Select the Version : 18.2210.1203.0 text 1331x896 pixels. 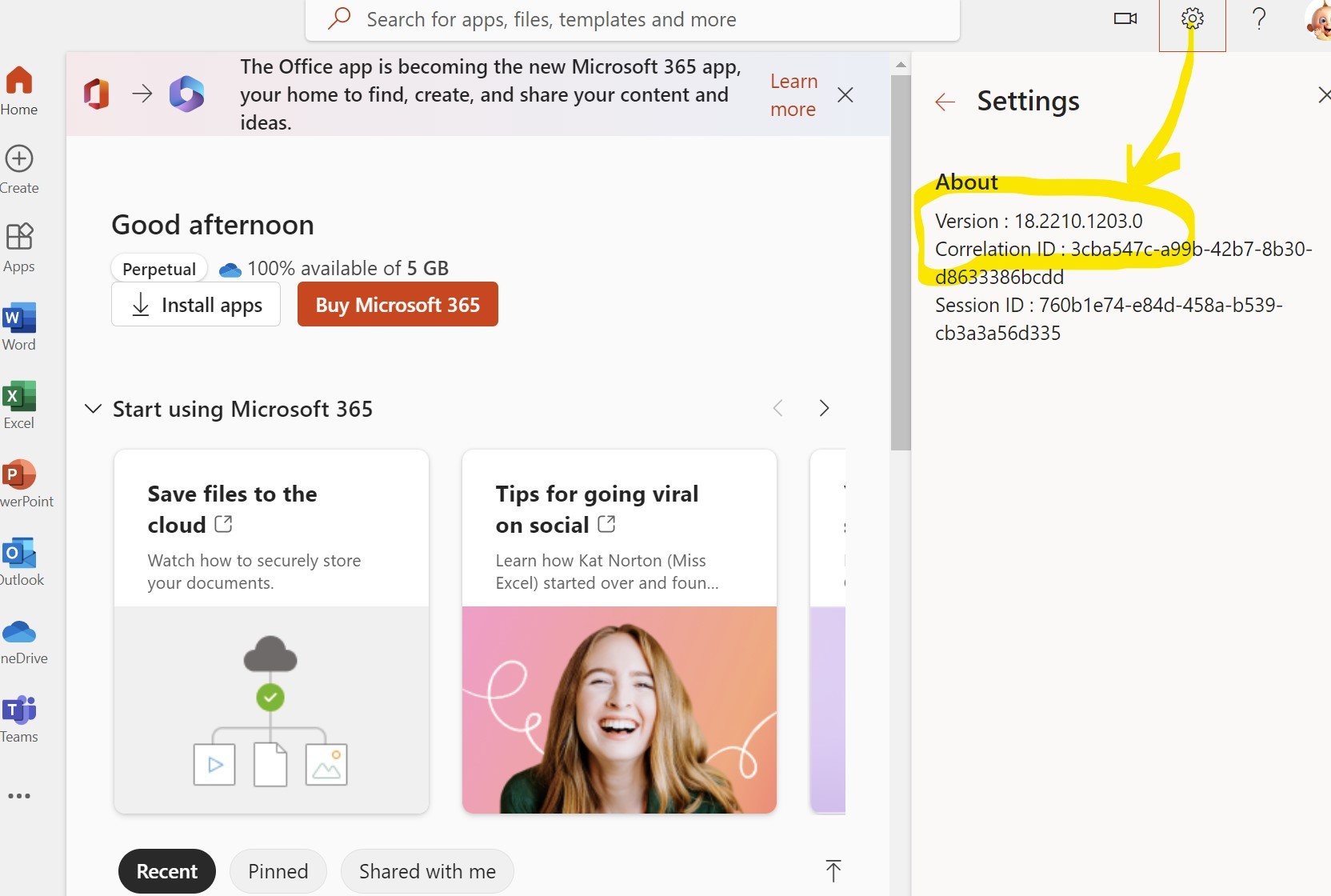point(1038,221)
